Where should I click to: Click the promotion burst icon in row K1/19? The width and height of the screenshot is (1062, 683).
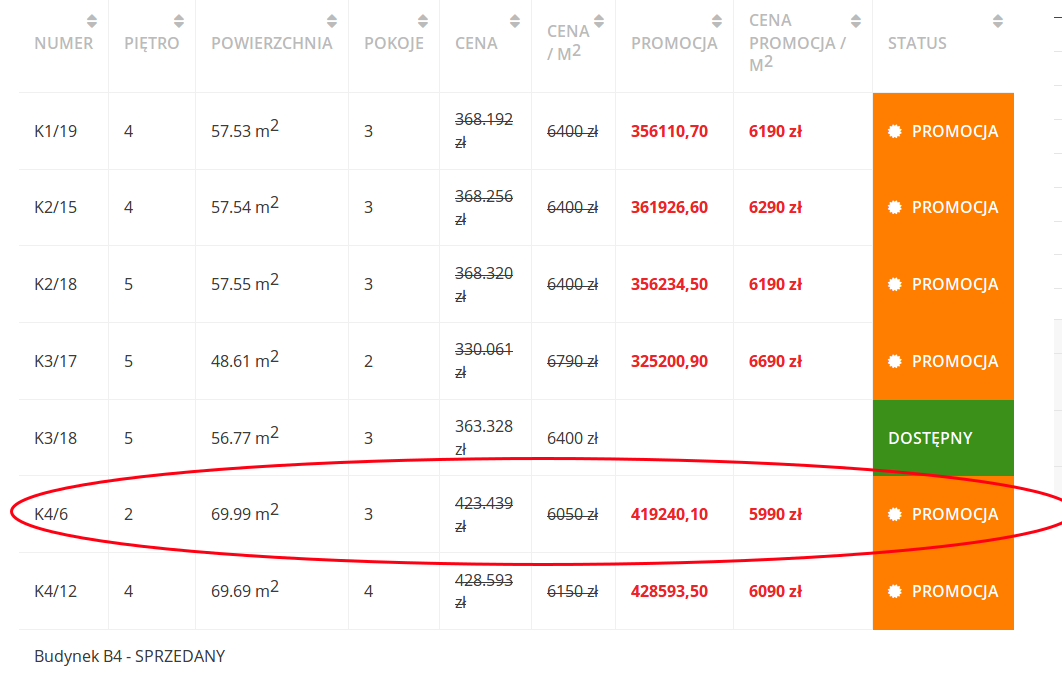tap(895, 131)
